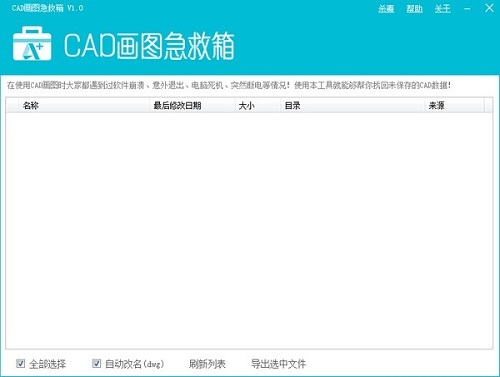Sort by 目录 column header
Image resolution: width=500 pixels, height=377 pixels.
coord(352,106)
